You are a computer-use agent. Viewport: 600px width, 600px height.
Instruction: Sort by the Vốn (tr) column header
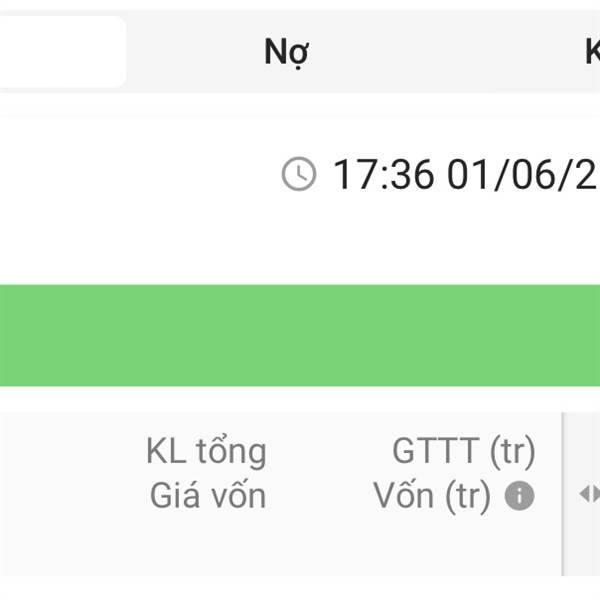[432, 496]
